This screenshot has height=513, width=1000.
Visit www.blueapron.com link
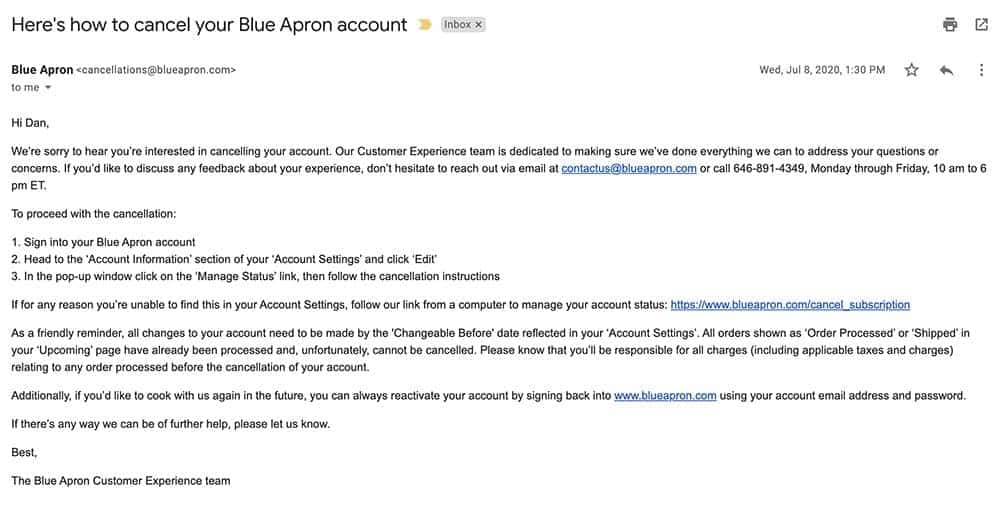pos(665,396)
